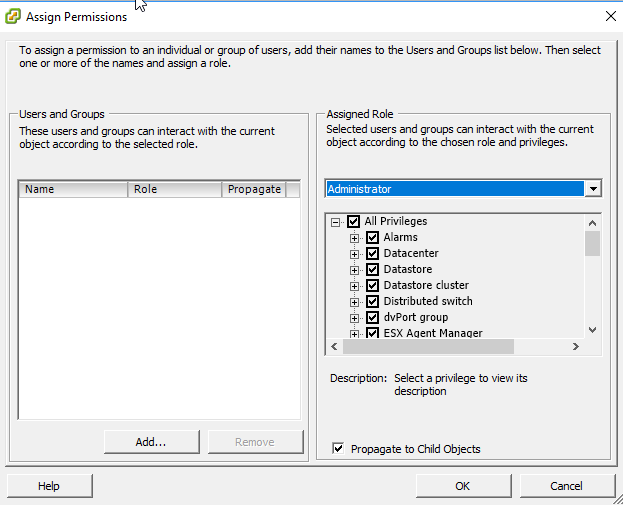Select the All Privileges tree label
Image resolution: width=623 pixels, height=505 pixels.
[396, 221]
